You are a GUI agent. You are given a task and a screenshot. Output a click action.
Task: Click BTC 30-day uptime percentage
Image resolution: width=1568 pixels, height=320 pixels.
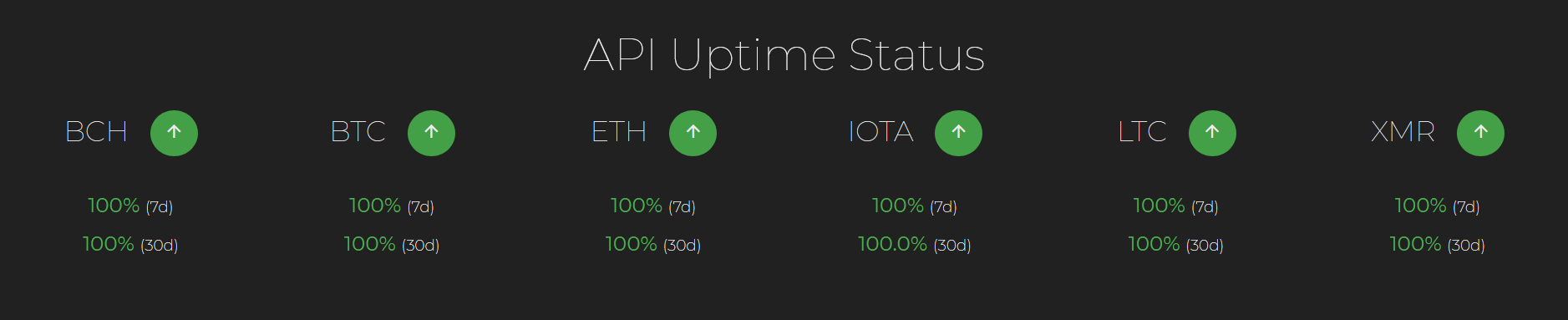click(369, 244)
